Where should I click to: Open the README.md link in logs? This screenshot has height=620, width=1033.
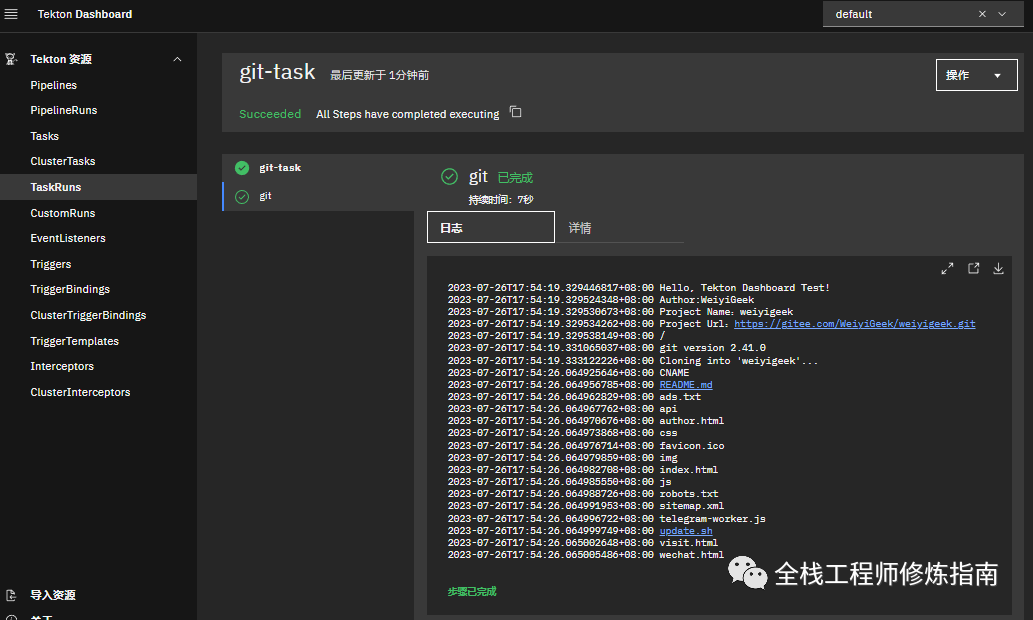(x=686, y=385)
